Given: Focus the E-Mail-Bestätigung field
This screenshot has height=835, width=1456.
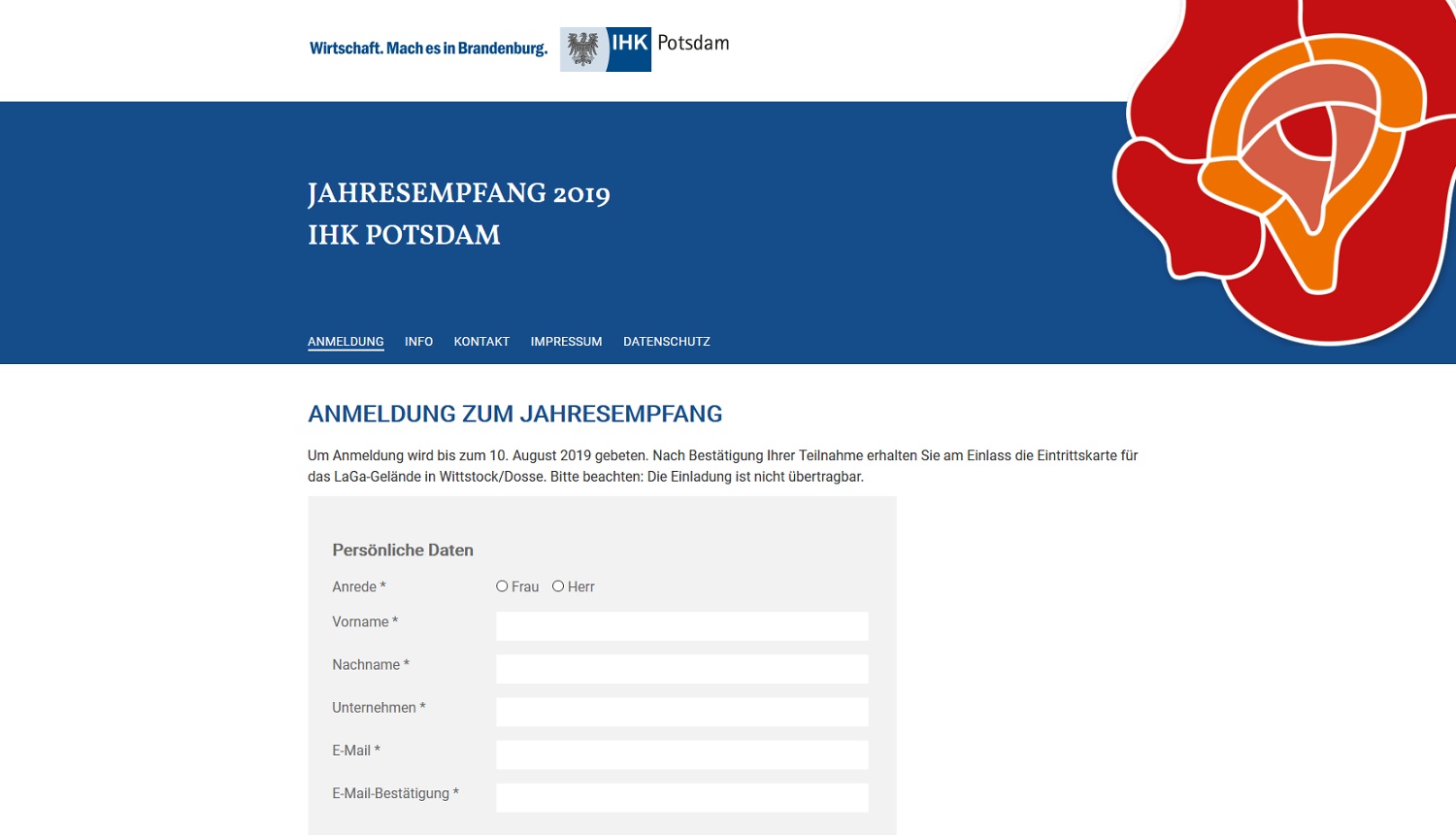Looking at the screenshot, I should click(x=681, y=797).
